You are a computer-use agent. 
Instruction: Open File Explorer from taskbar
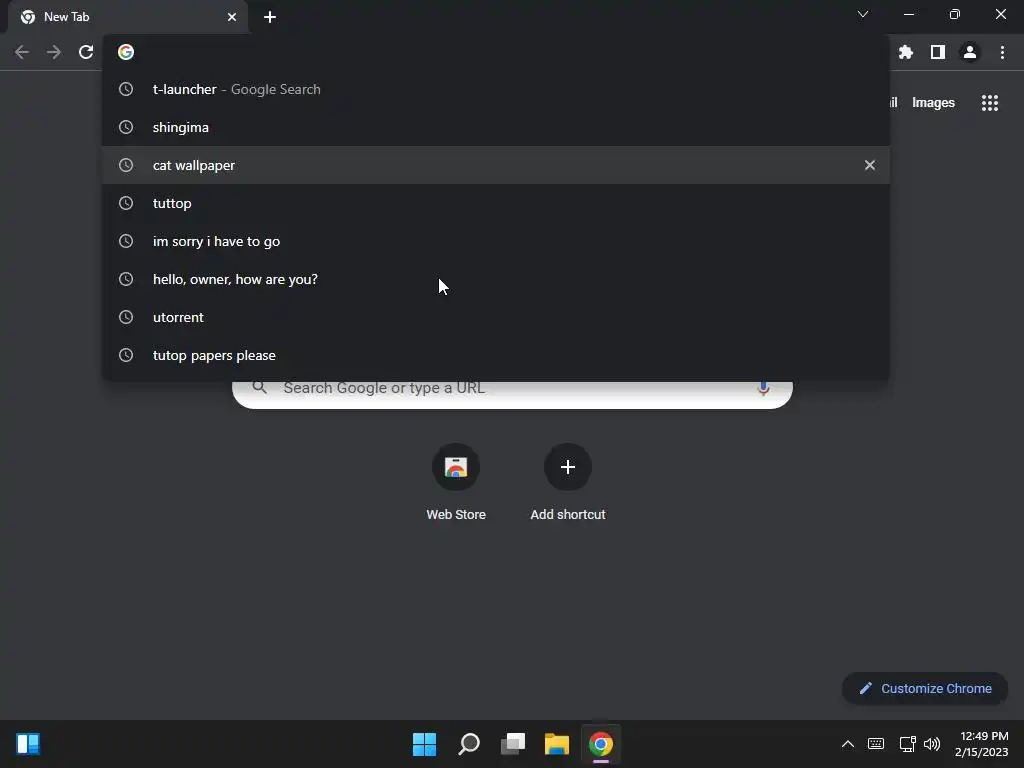coord(557,744)
